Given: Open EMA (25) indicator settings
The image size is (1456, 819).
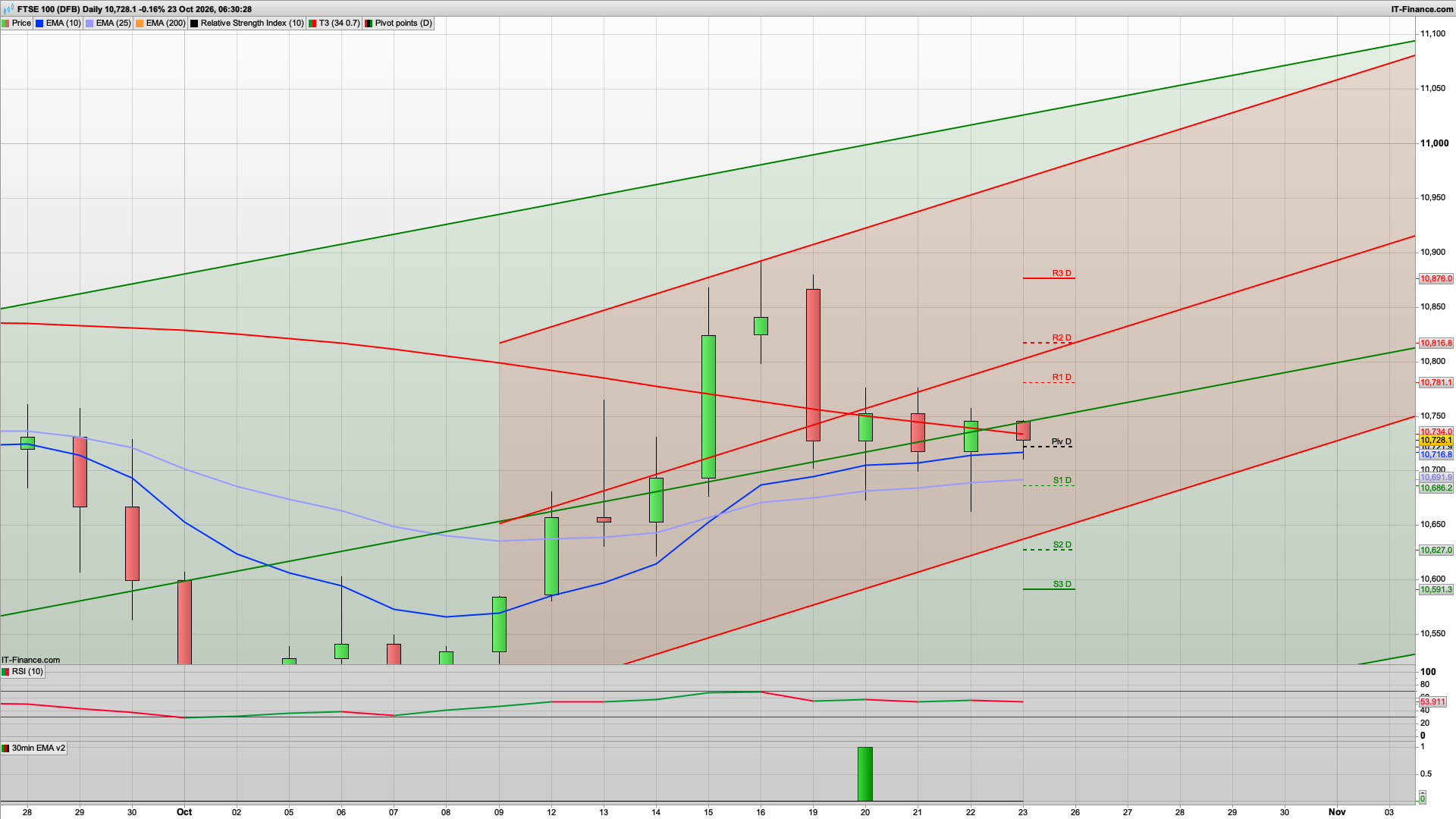Looking at the screenshot, I should click(108, 24).
